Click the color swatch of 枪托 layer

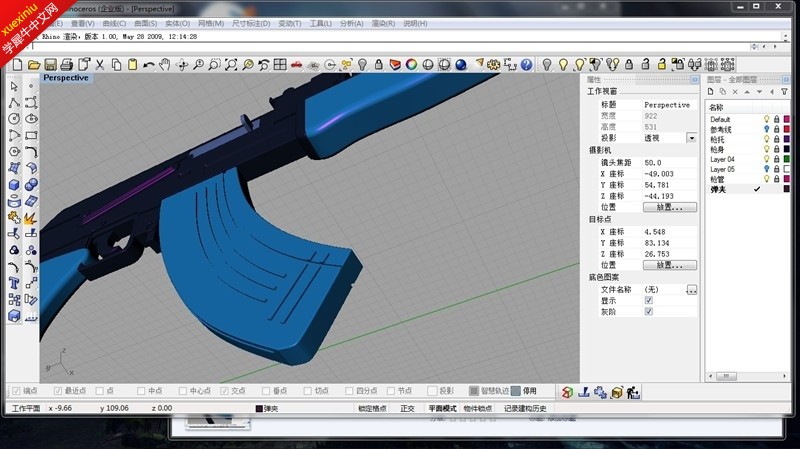click(x=786, y=139)
